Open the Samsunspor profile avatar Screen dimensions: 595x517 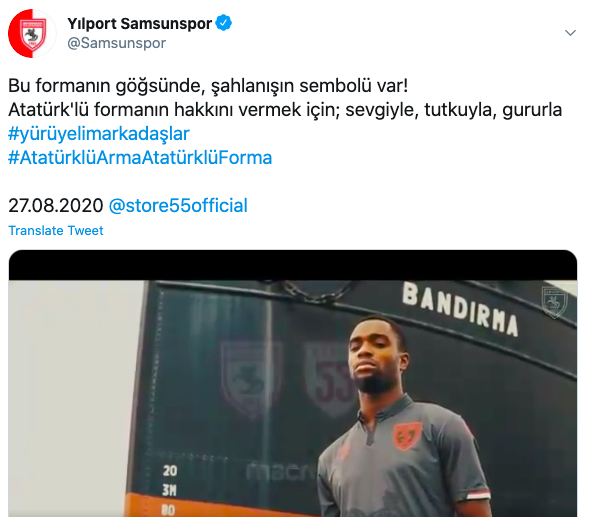click(x=32, y=33)
